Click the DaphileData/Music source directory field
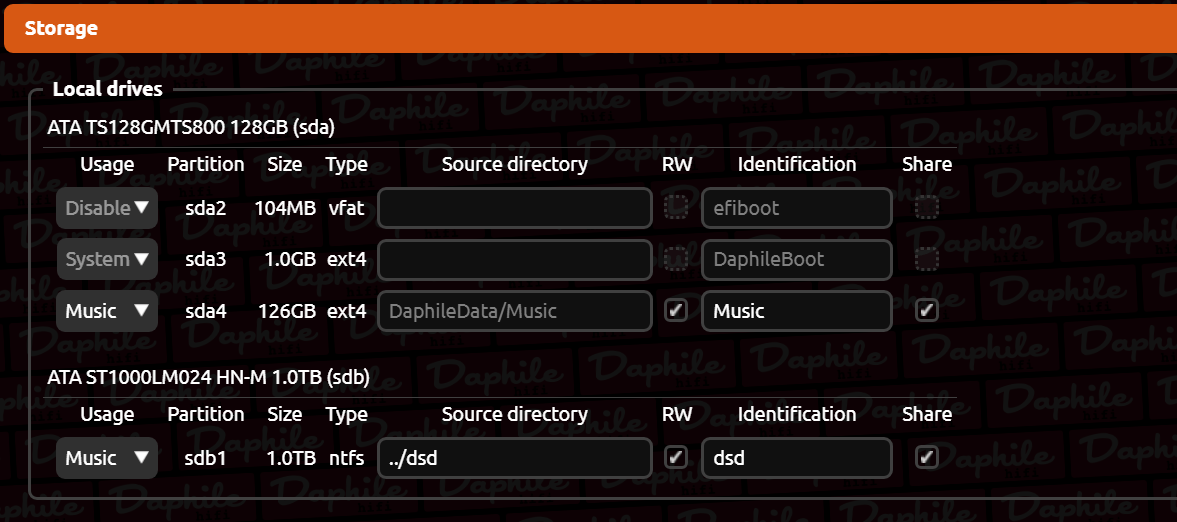 point(515,311)
